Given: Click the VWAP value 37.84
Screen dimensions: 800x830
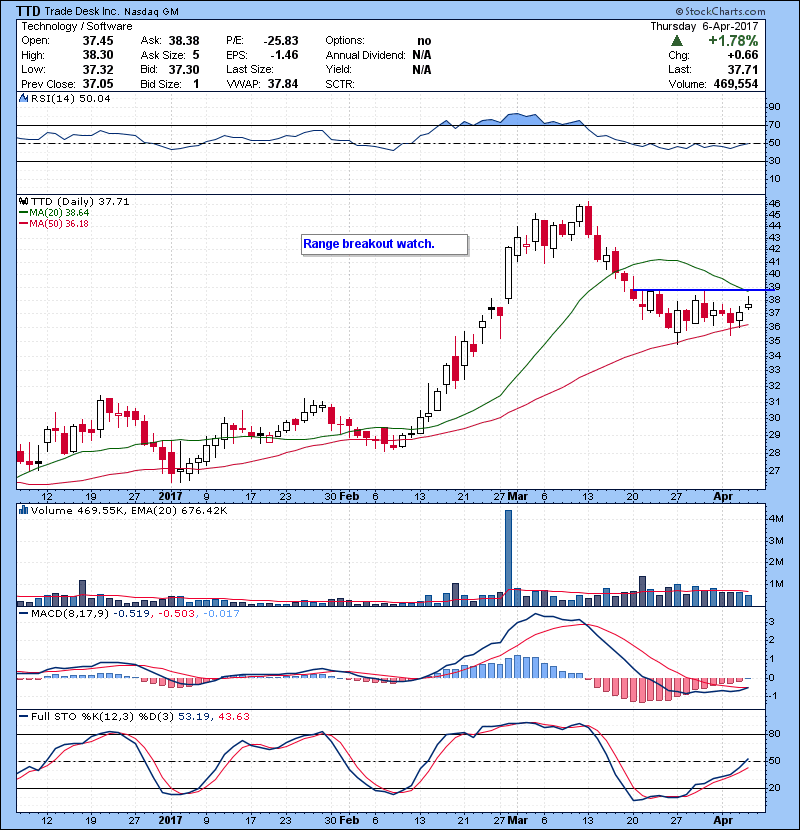Looking at the screenshot, I should pyautogui.click(x=283, y=84).
